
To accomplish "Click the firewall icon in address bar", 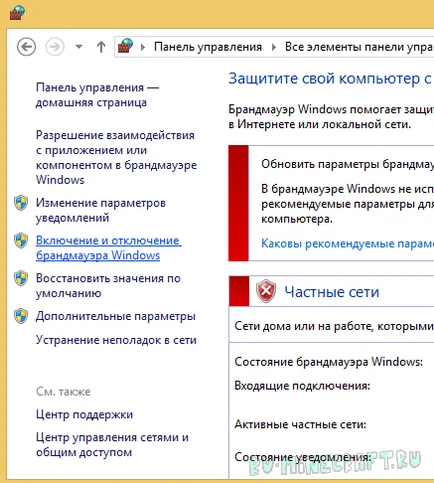I will (126, 46).
